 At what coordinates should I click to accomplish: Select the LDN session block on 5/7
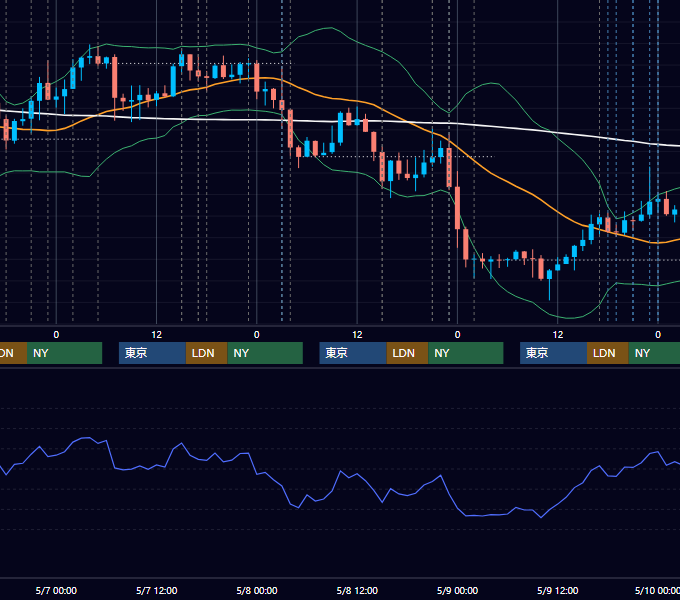(x=207, y=353)
